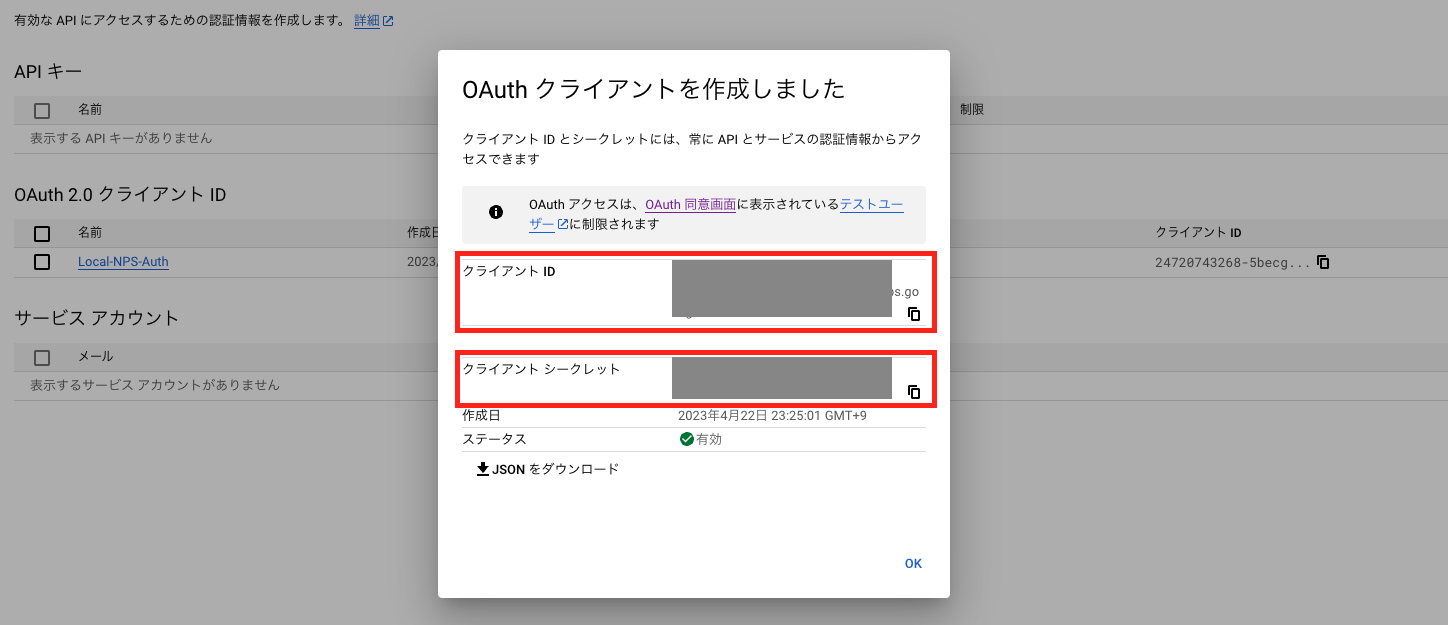
Task: Open the Local-NPS-Auth client details
Action: (x=122, y=261)
